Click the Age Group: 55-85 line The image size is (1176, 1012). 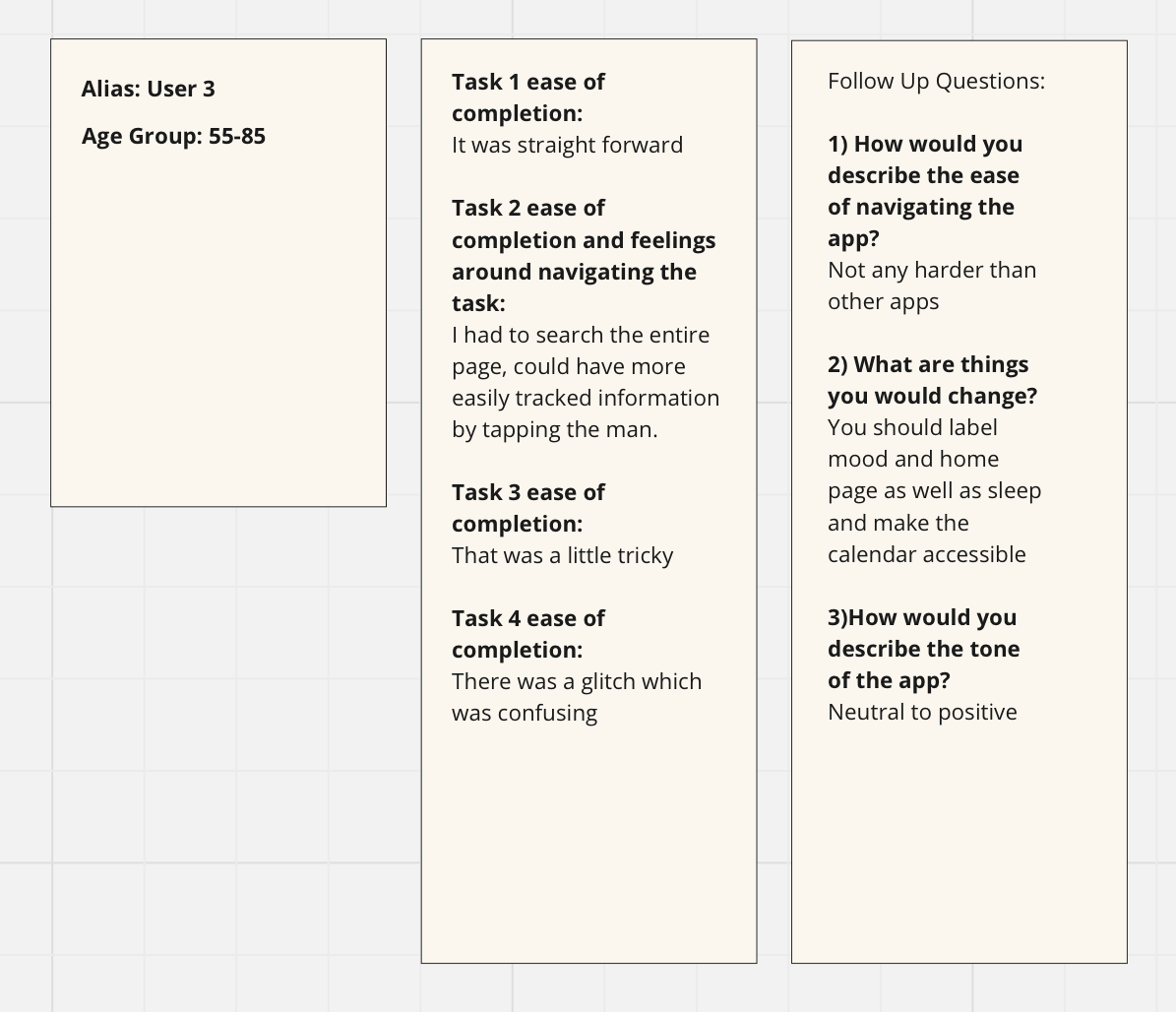(173, 136)
